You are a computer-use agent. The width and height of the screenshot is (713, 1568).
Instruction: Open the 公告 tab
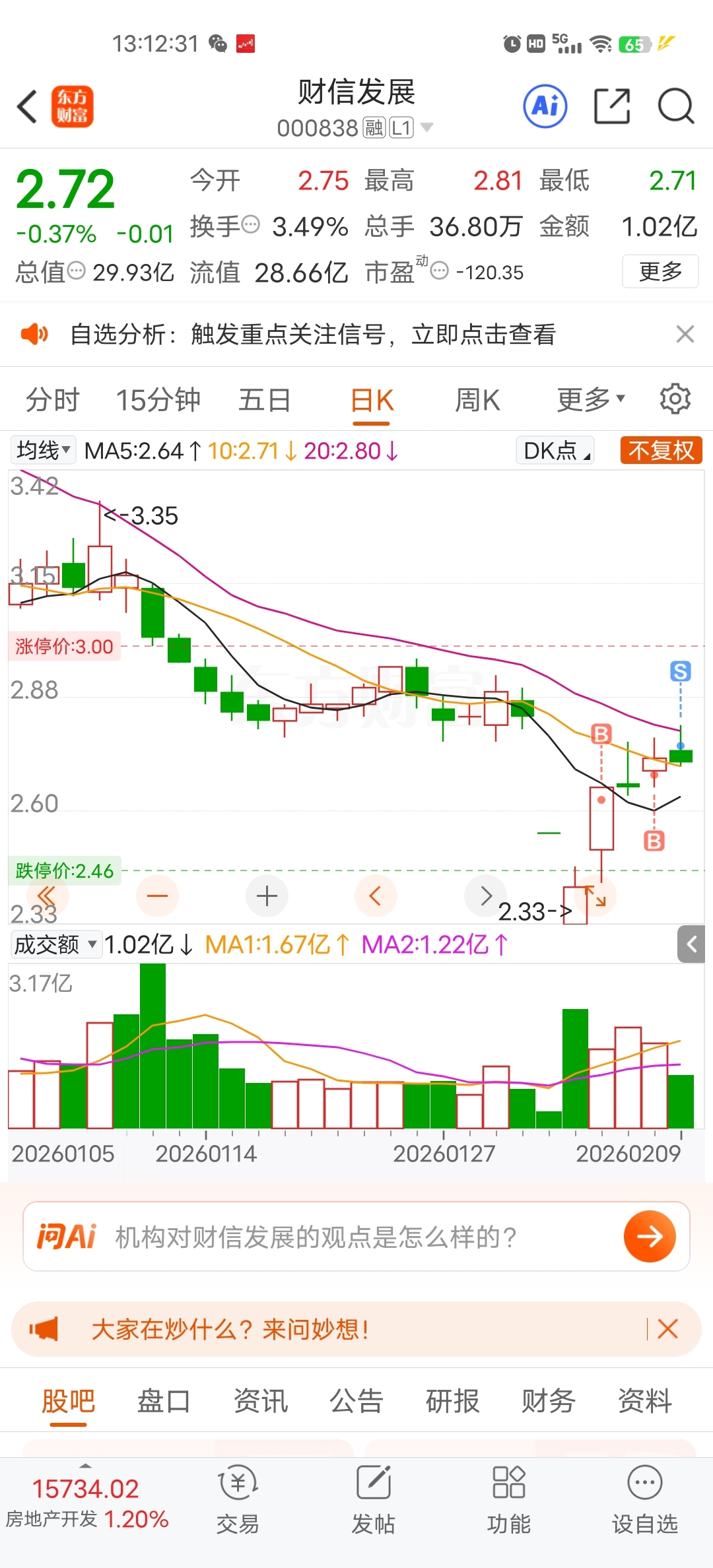(356, 1400)
